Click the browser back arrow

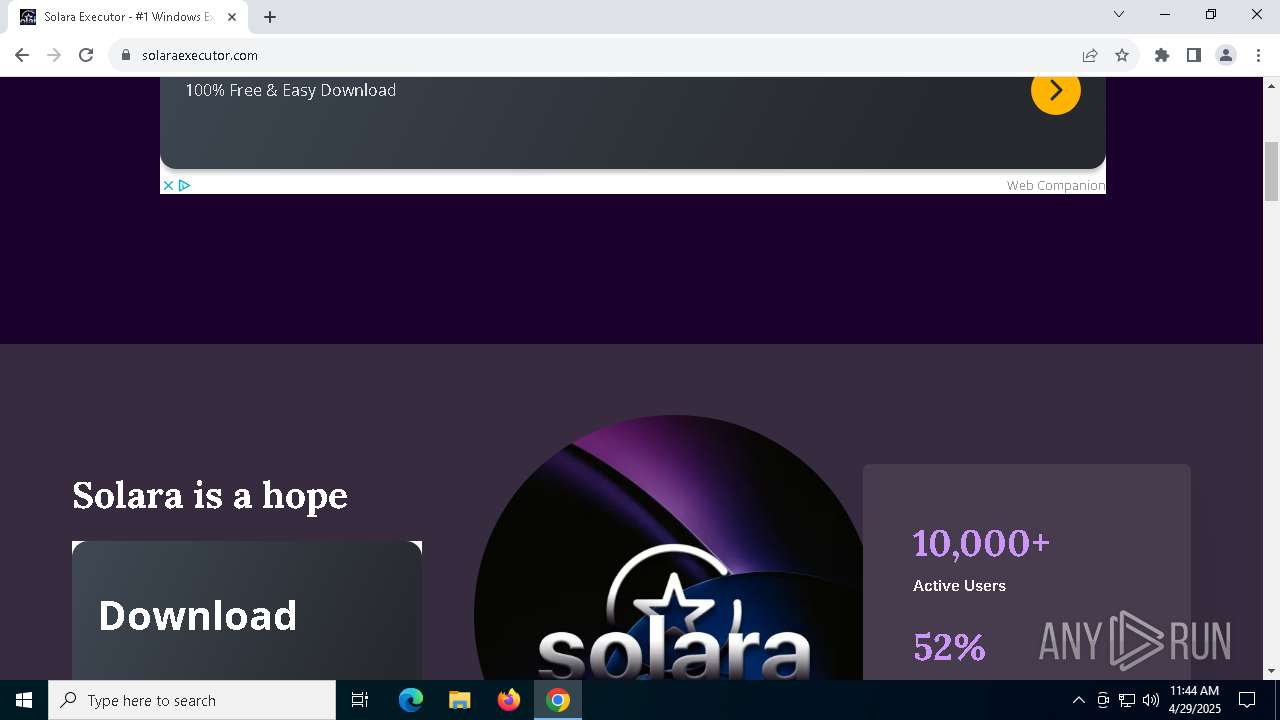(x=22, y=55)
